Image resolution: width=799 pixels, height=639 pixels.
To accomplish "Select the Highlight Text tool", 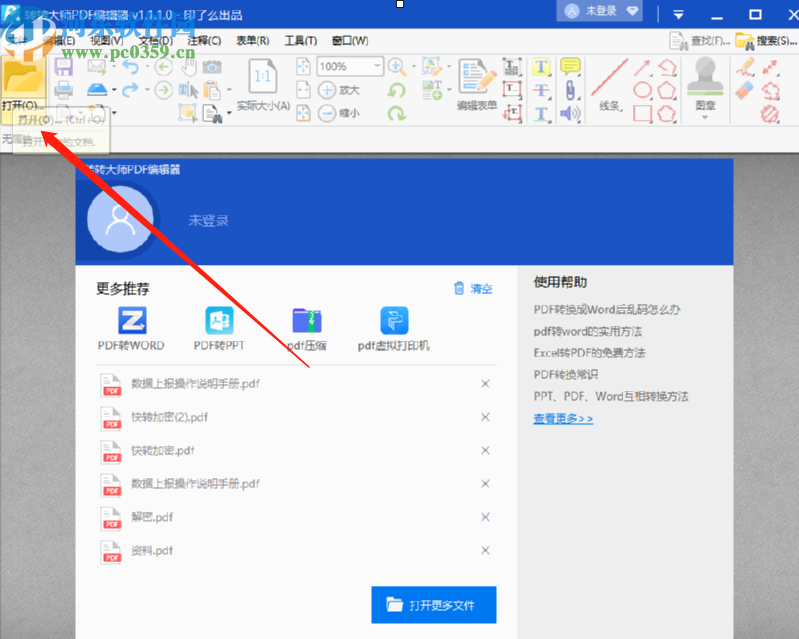I will point(541,67).
